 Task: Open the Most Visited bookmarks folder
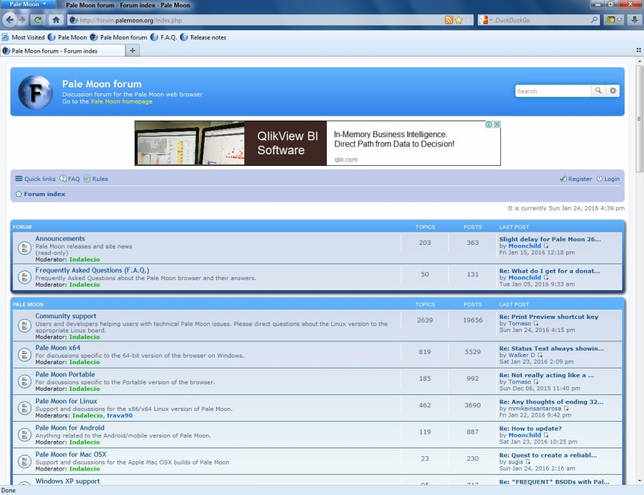[x=24, y=37]
